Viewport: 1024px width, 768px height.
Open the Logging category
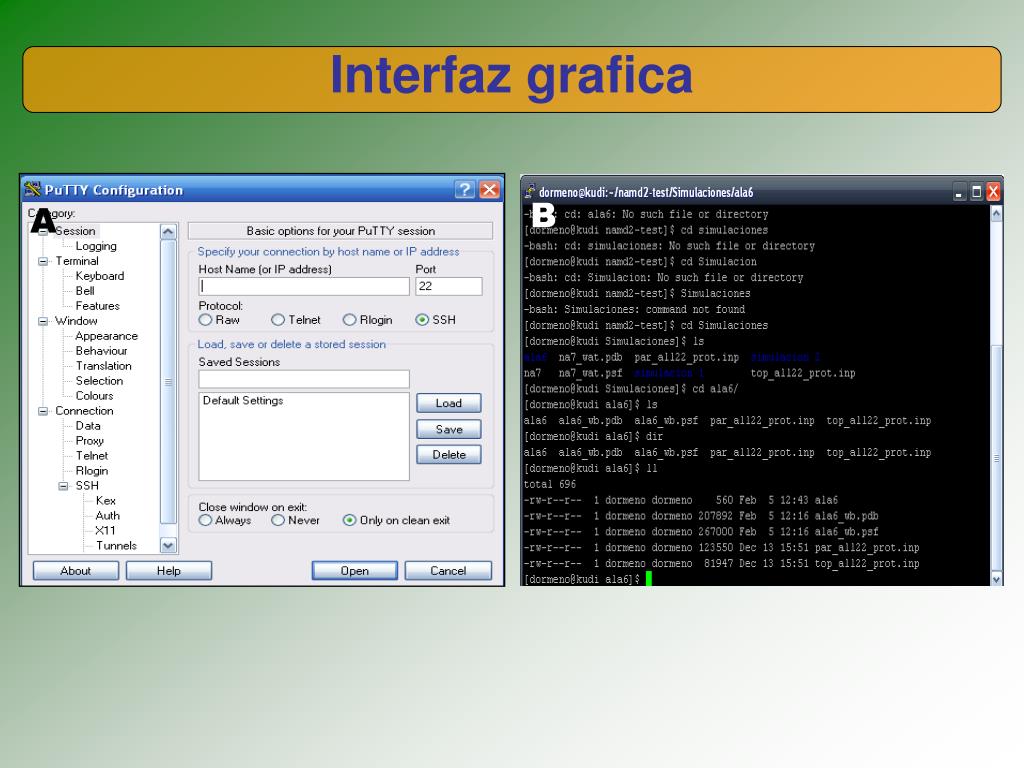coord(96,246)
